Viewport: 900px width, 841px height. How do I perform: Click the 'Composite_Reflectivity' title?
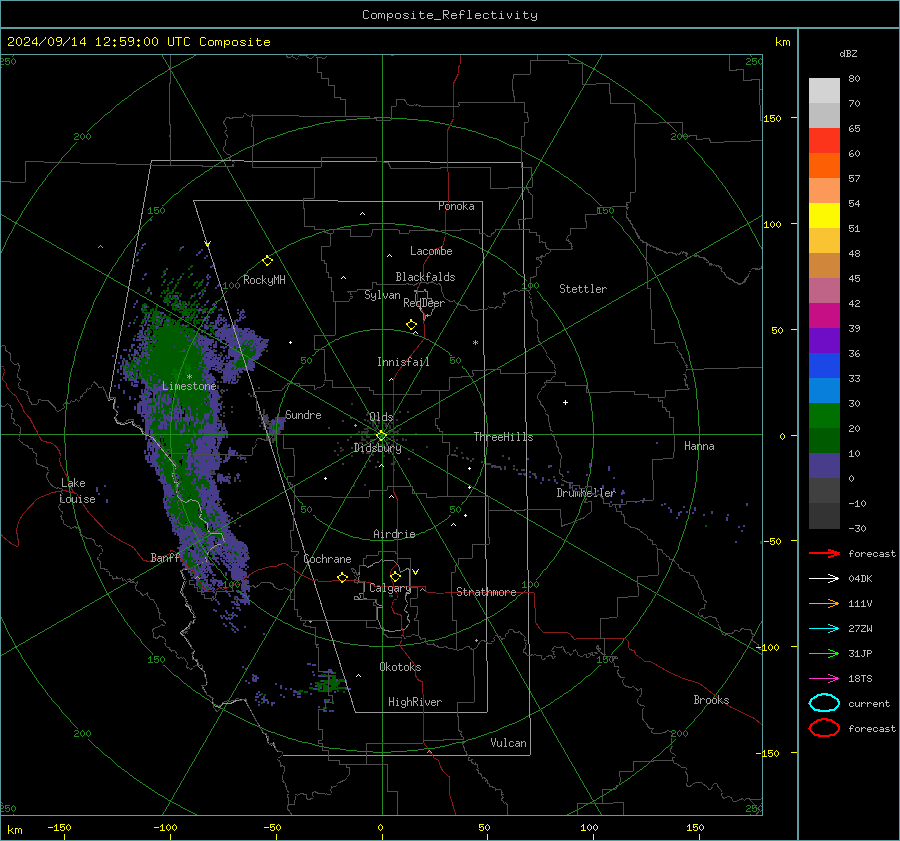click(x=450, y=15)
